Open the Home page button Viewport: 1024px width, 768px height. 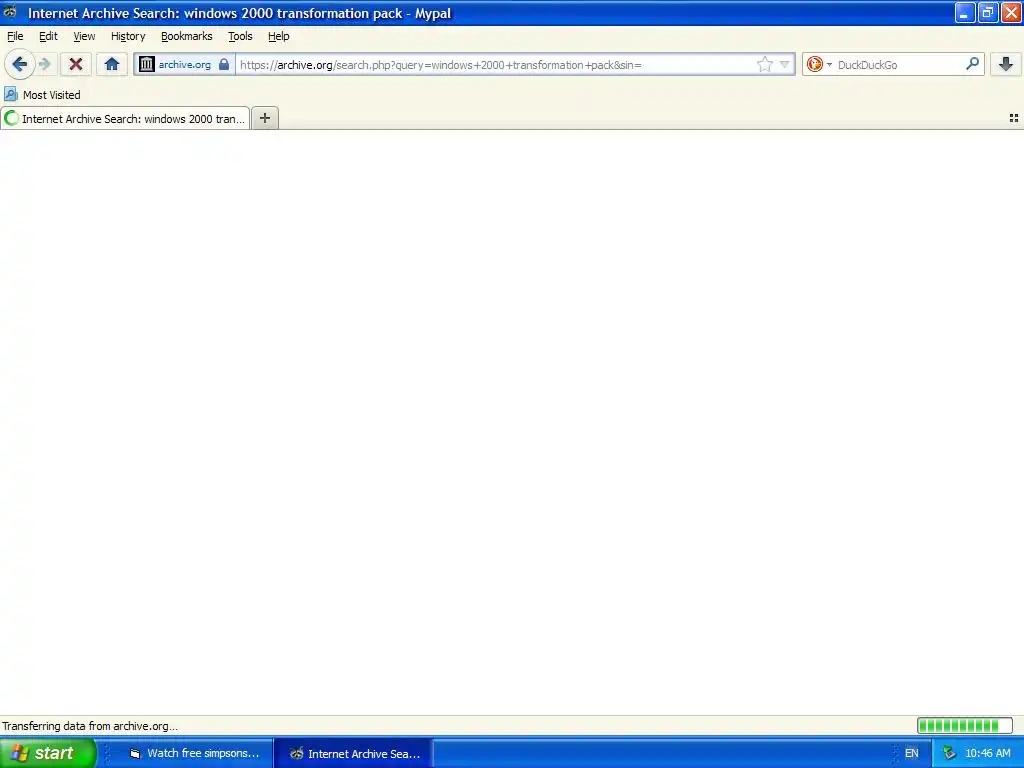pyautogui.click(x=112, y=64)
